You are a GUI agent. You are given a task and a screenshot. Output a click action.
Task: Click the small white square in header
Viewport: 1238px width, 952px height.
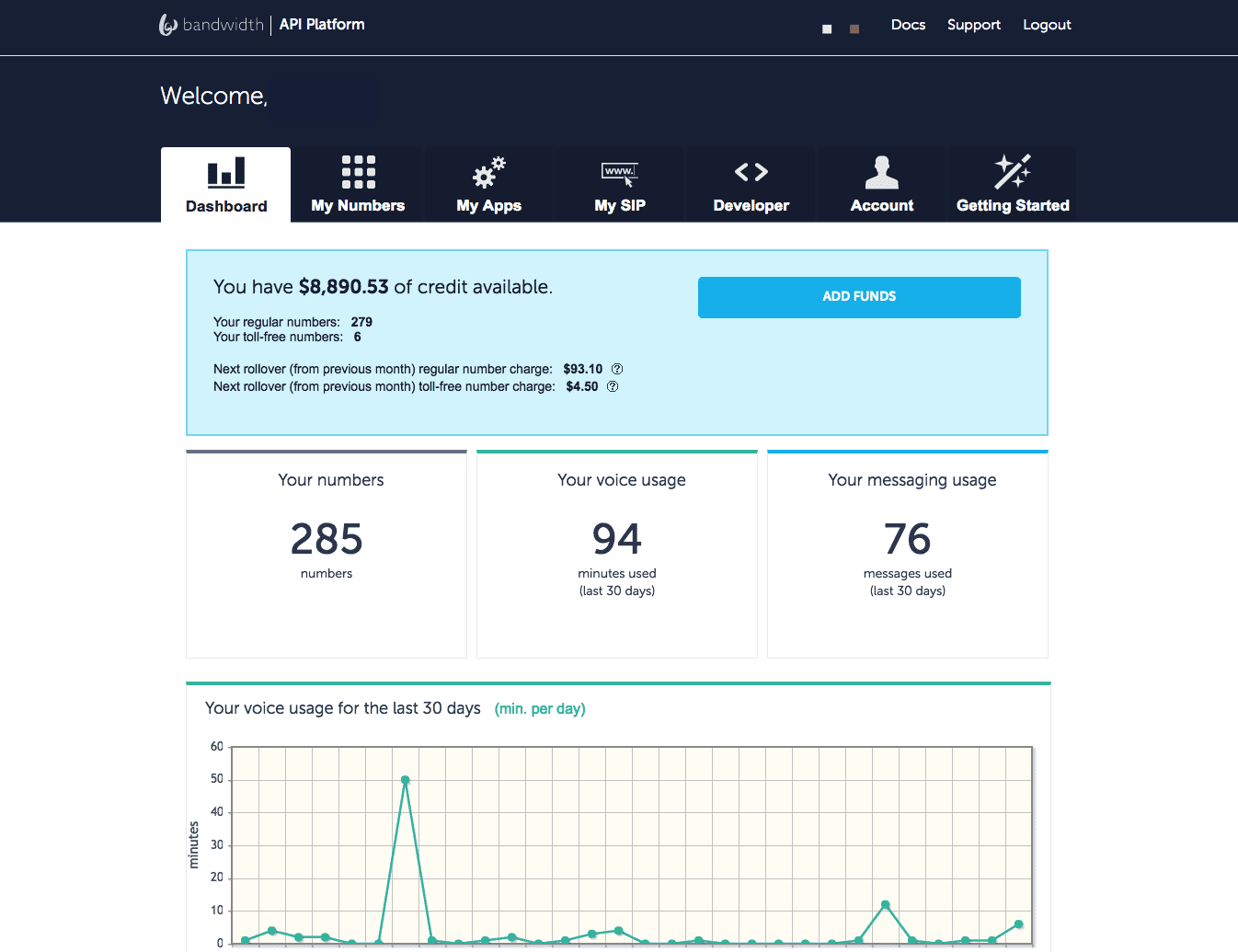click(827, 29)
